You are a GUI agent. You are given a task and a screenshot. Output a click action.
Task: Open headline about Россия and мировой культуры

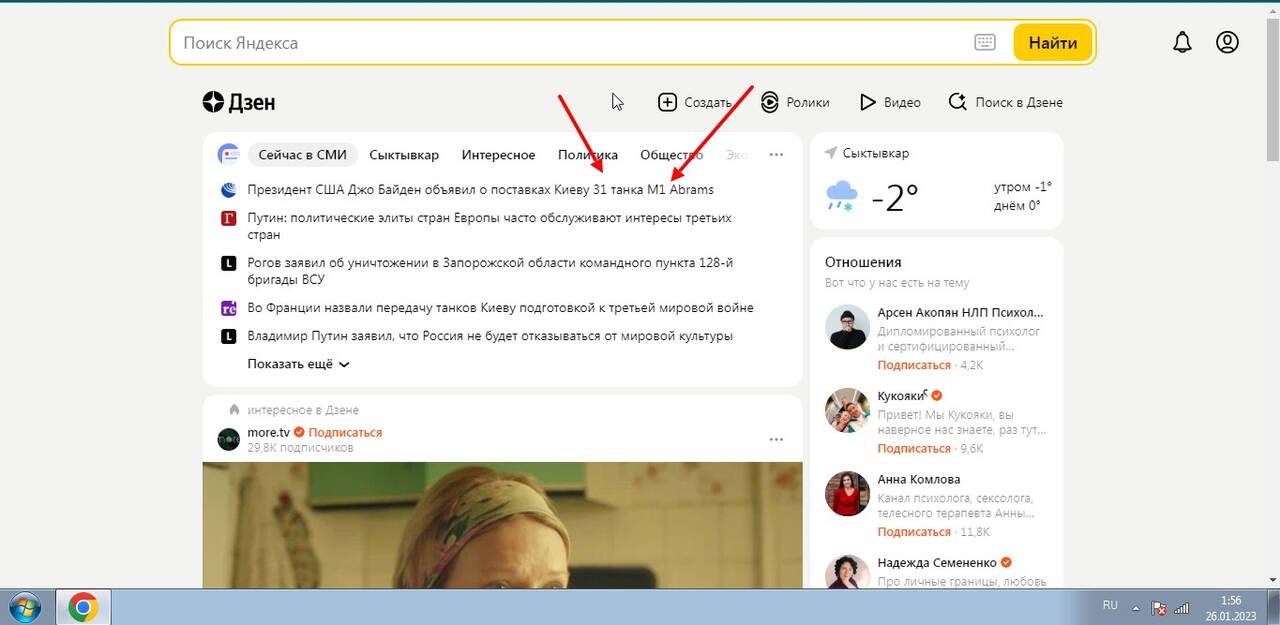click(x=490, y=336)
